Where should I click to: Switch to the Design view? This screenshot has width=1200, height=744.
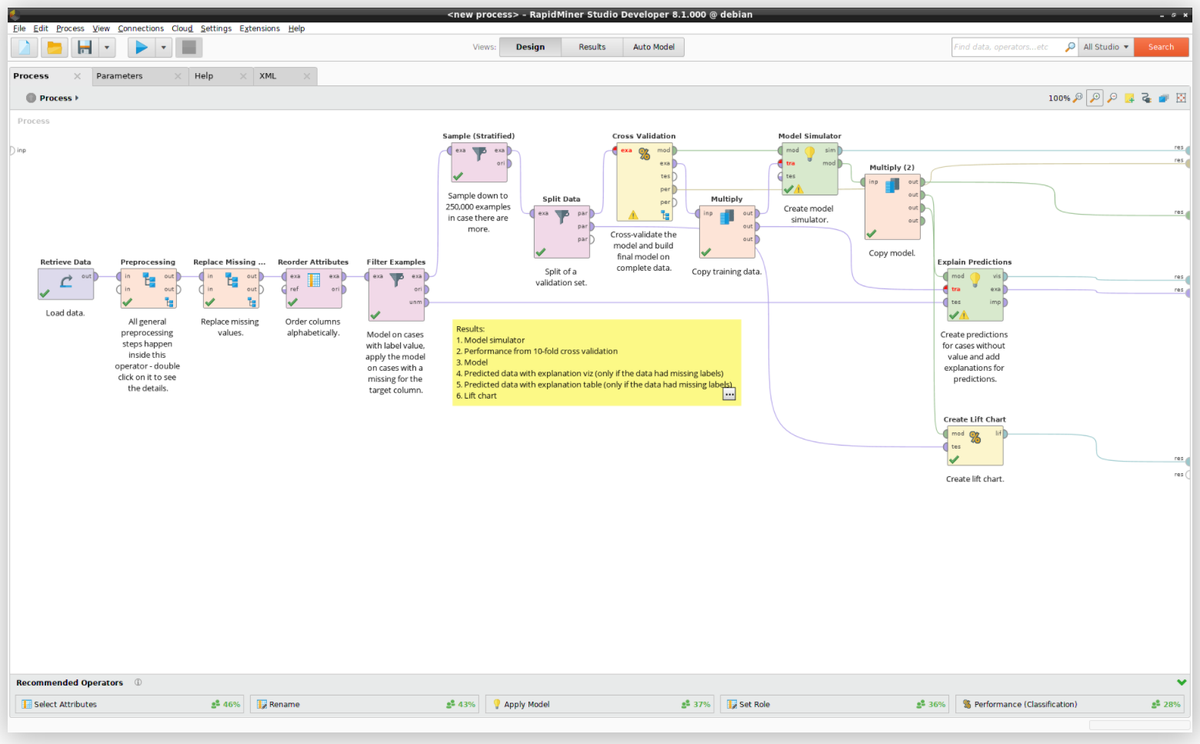[x=530, y=47]
